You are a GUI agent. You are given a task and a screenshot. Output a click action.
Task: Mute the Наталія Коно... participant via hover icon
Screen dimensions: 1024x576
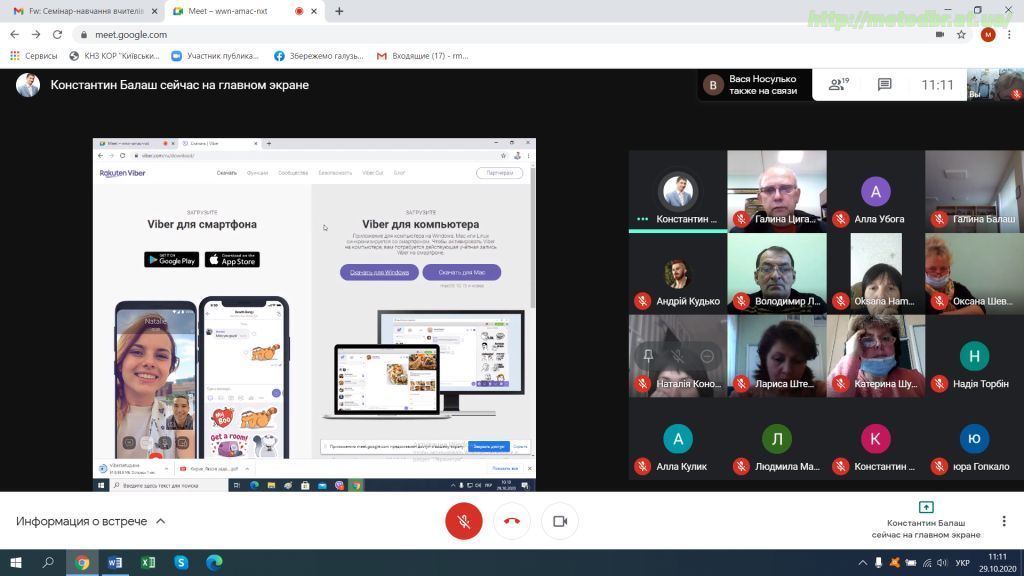tap(677, 356)
